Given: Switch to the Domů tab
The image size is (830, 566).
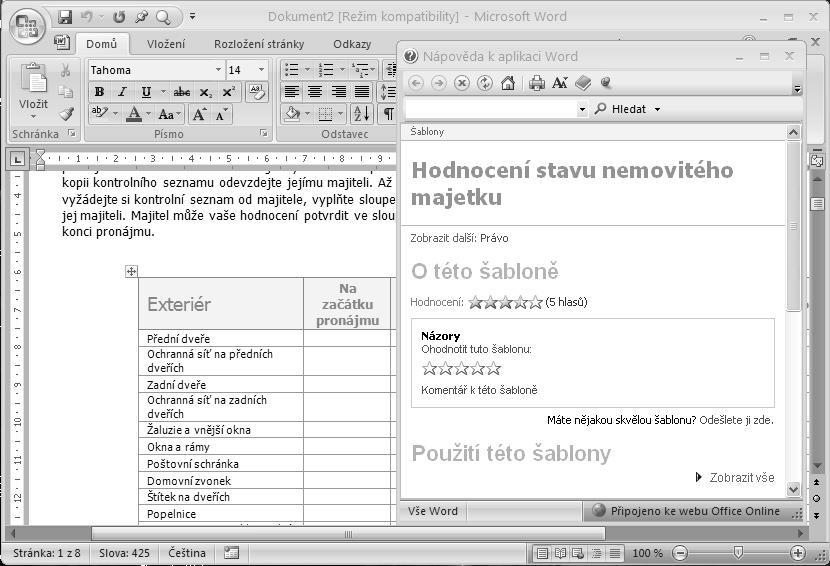Looking at the screenshot, I should click(x=102, y=44).
